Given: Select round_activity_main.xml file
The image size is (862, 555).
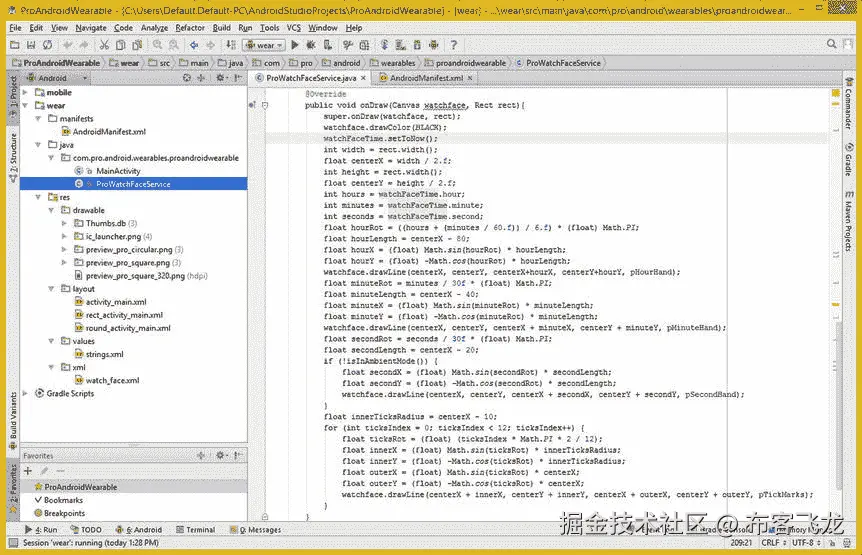Looking at the screenshot, I should pyautogui.click(x=128, y=328).
